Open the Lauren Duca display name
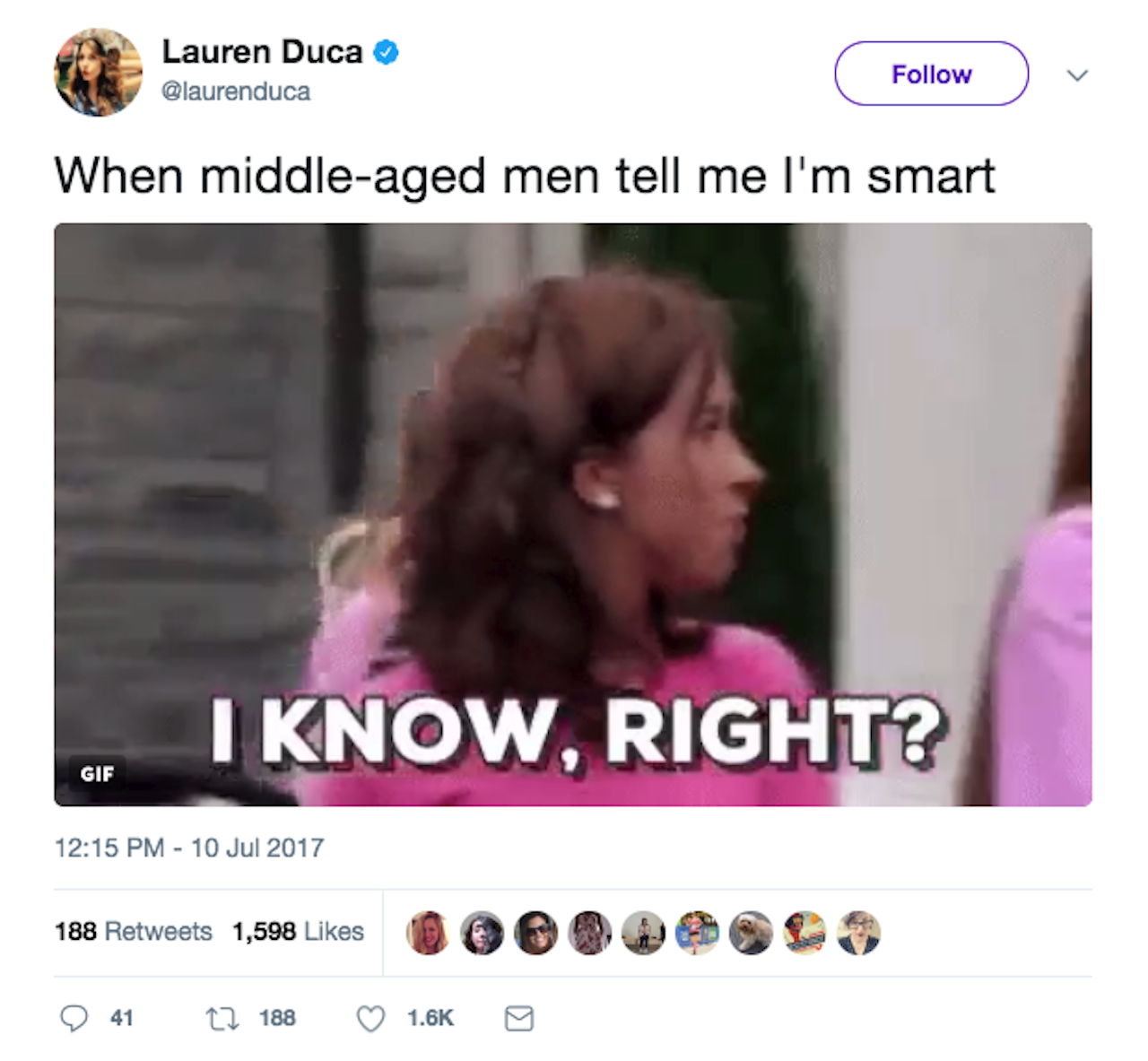The image size is (1148, 1061). point(262,52)
